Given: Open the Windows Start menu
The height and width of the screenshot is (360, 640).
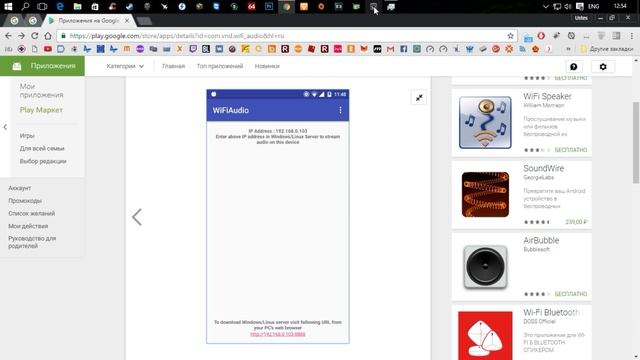Looking at the screenshot, I should pyautogui.click(x=8, y=7).
